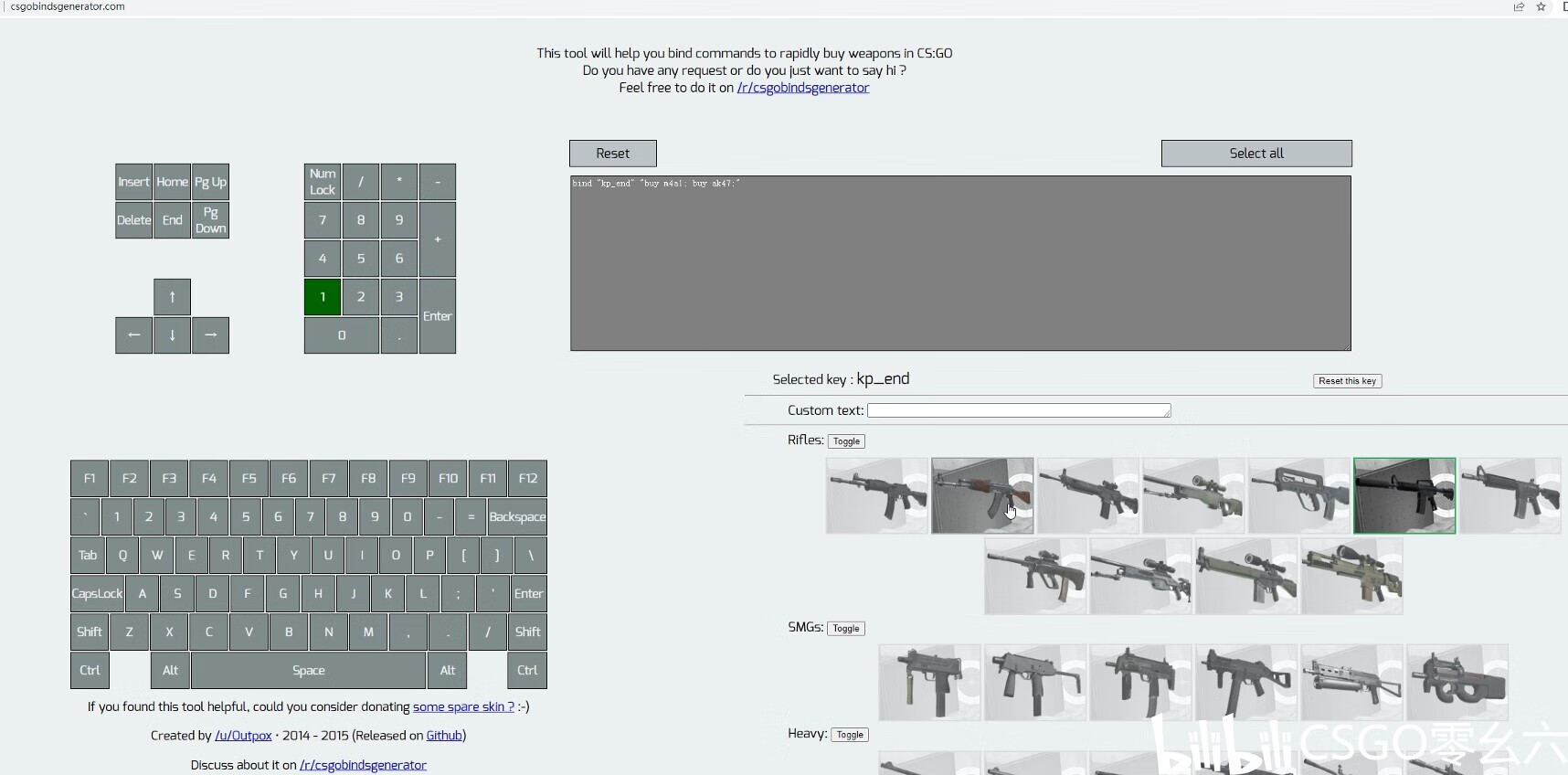Image resolution: width=1568 pixels, height=775 pixels.
Task: Toggle all Heavy weapons selection
Action: [x=850, y=735]
